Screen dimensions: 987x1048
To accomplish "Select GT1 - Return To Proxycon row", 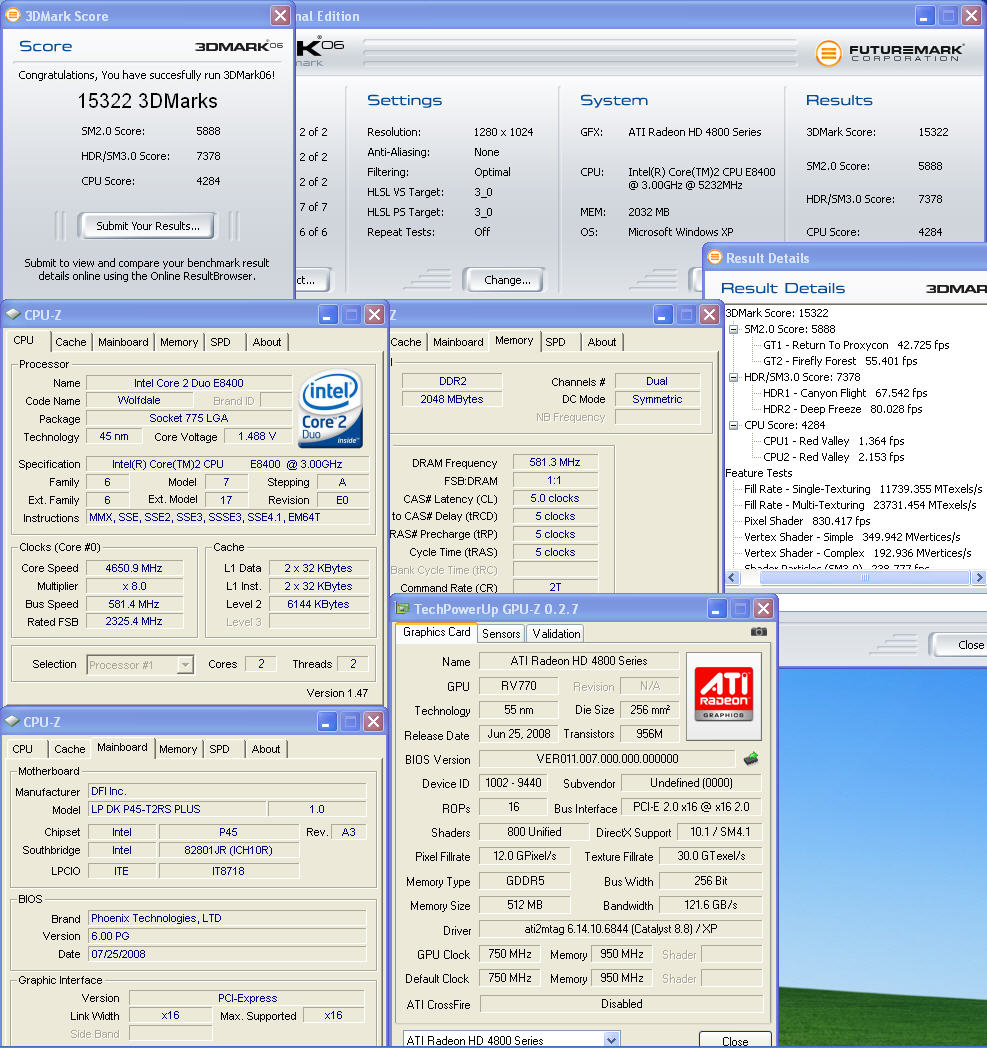I will coord(856,345).
